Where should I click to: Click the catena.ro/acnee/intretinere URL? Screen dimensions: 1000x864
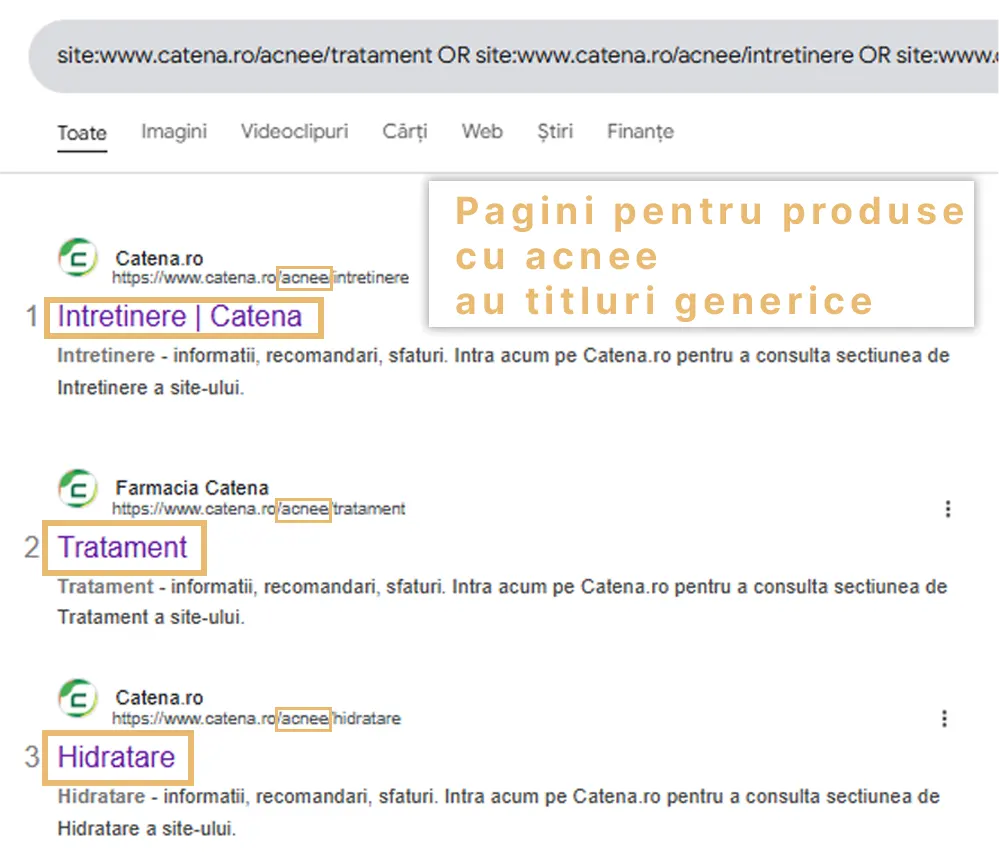(x=260, y=277)
